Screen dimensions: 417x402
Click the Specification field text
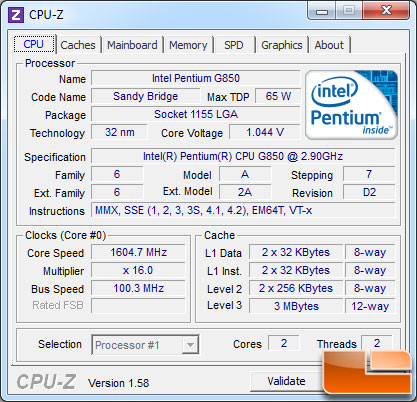tap(243, 156)
